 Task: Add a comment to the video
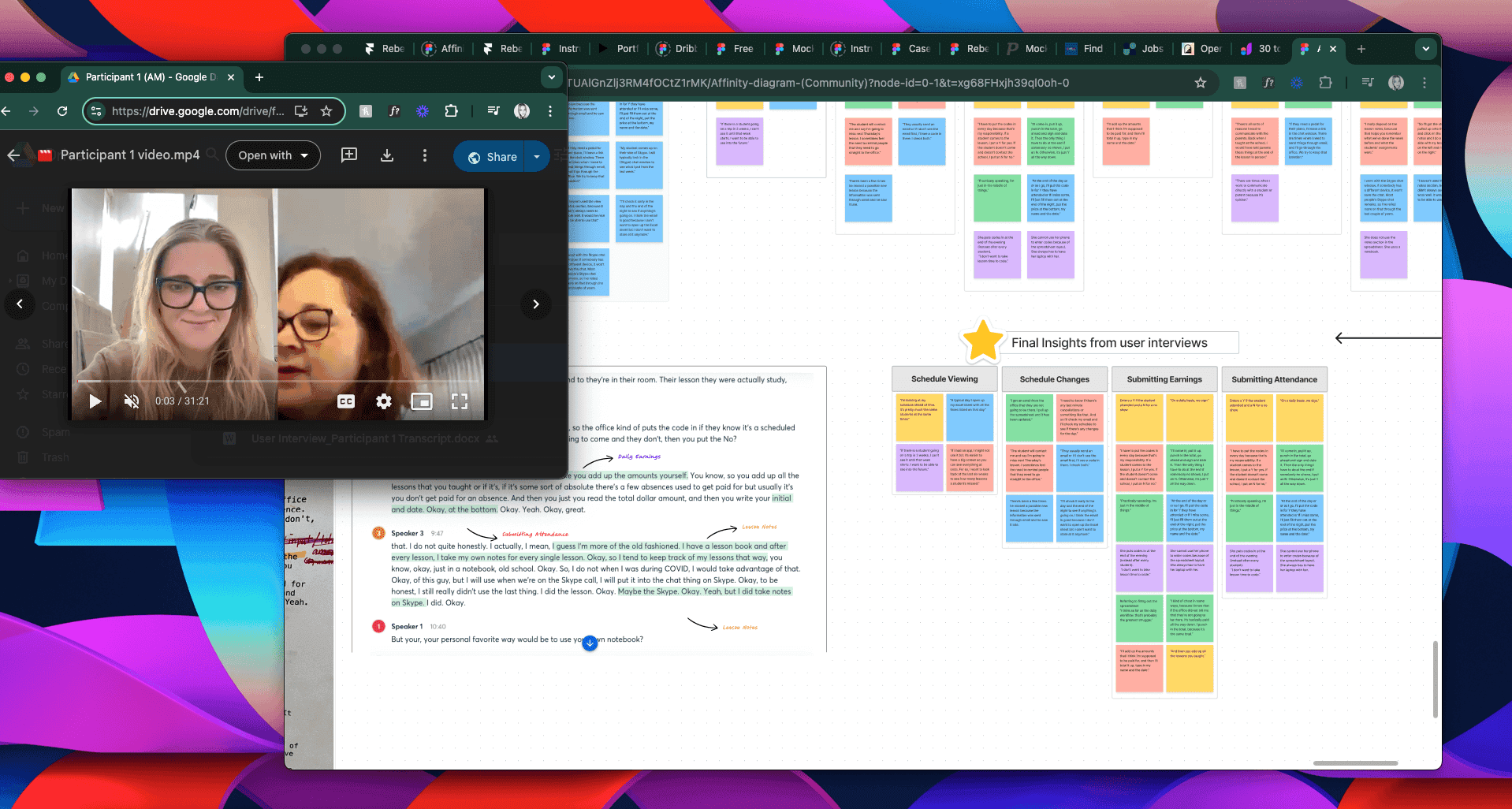point(349,155)
